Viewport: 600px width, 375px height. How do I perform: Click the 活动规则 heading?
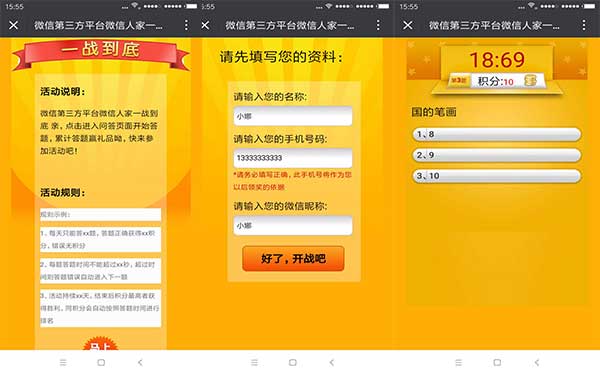[63, 192]
